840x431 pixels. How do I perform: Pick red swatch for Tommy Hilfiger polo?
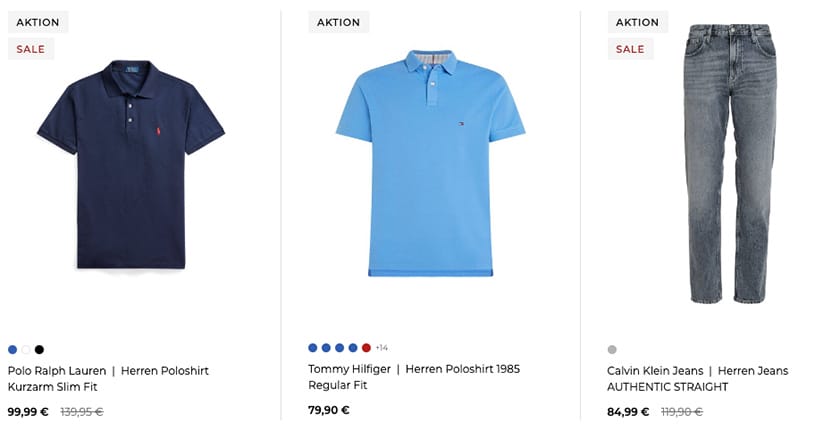tap(366, 347)
